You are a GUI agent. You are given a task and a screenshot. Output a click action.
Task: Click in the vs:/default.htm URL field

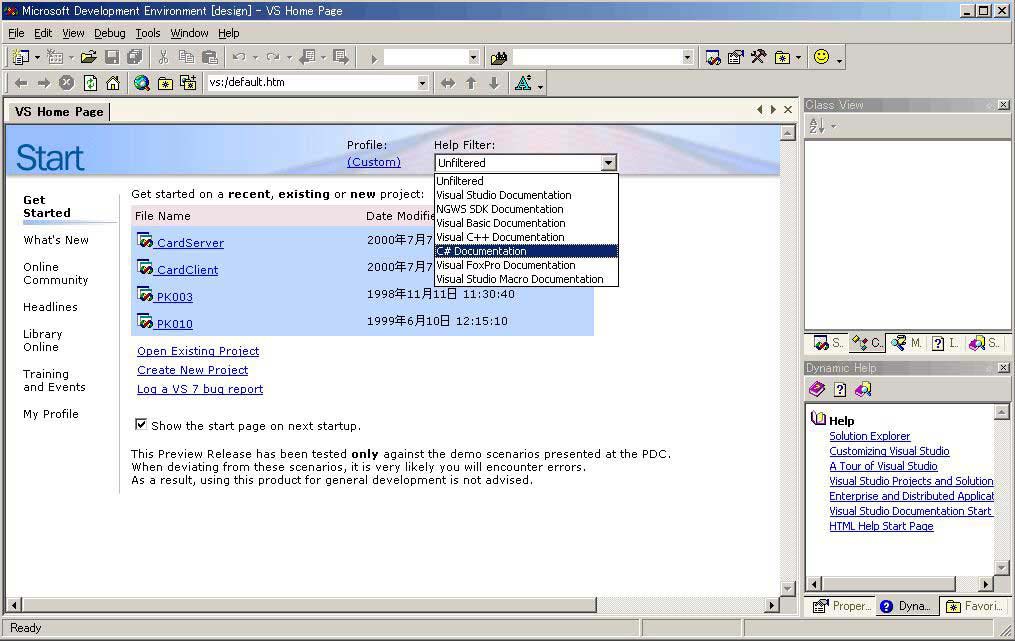pos(311,83)
